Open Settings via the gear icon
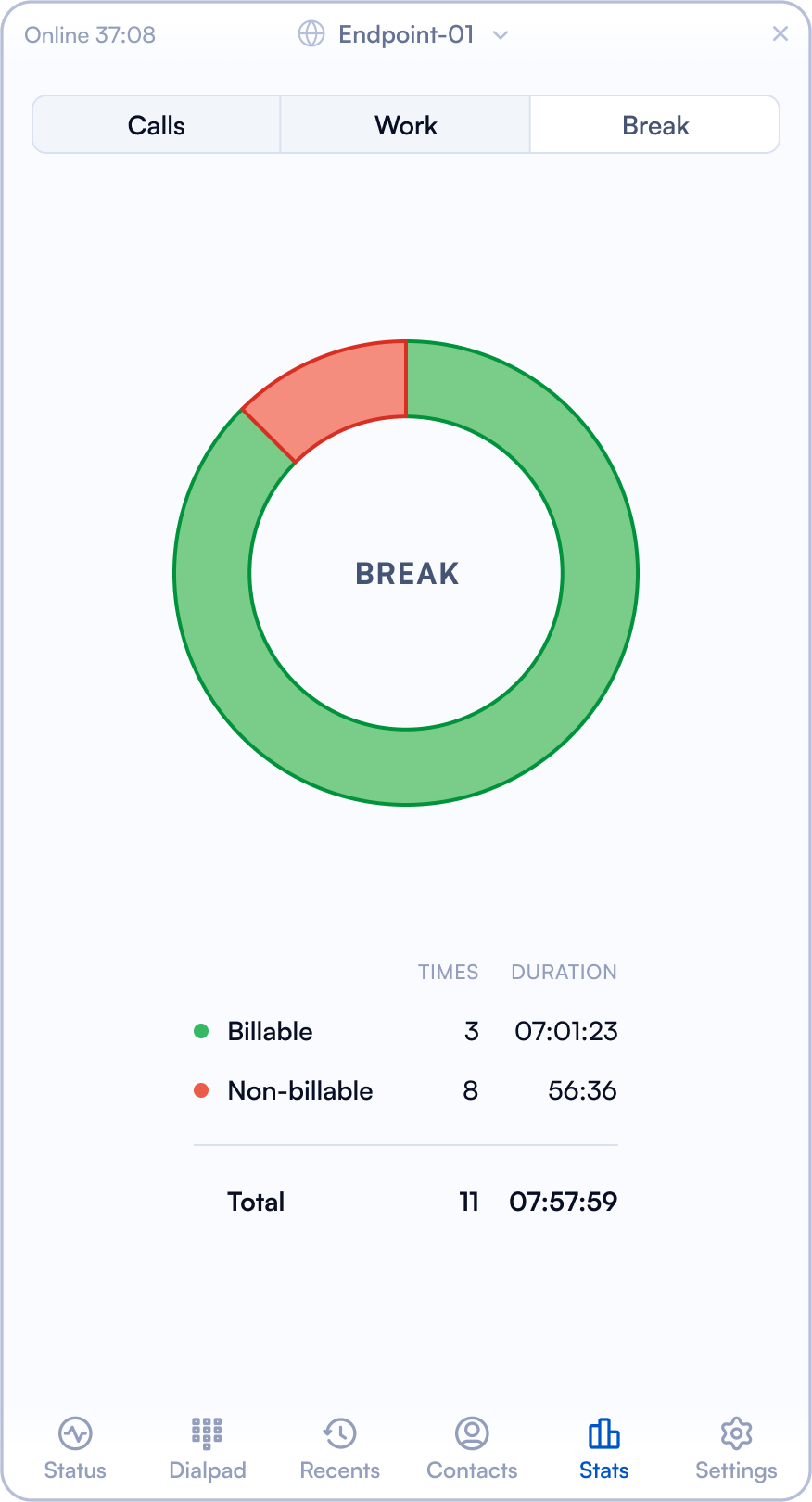This screenshot has width=812, height=1502. (x=736, y=1446)
